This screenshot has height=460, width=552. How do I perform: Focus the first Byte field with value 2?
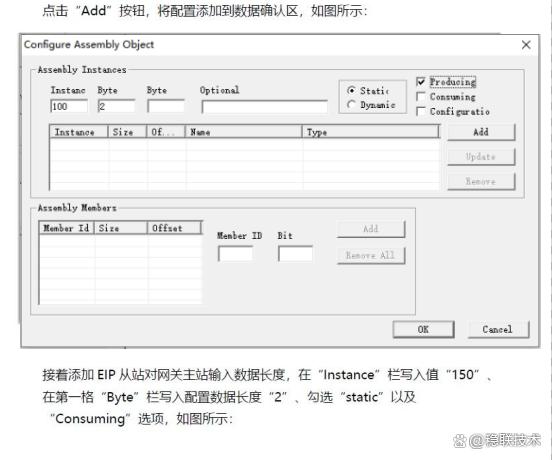(116, 106)
